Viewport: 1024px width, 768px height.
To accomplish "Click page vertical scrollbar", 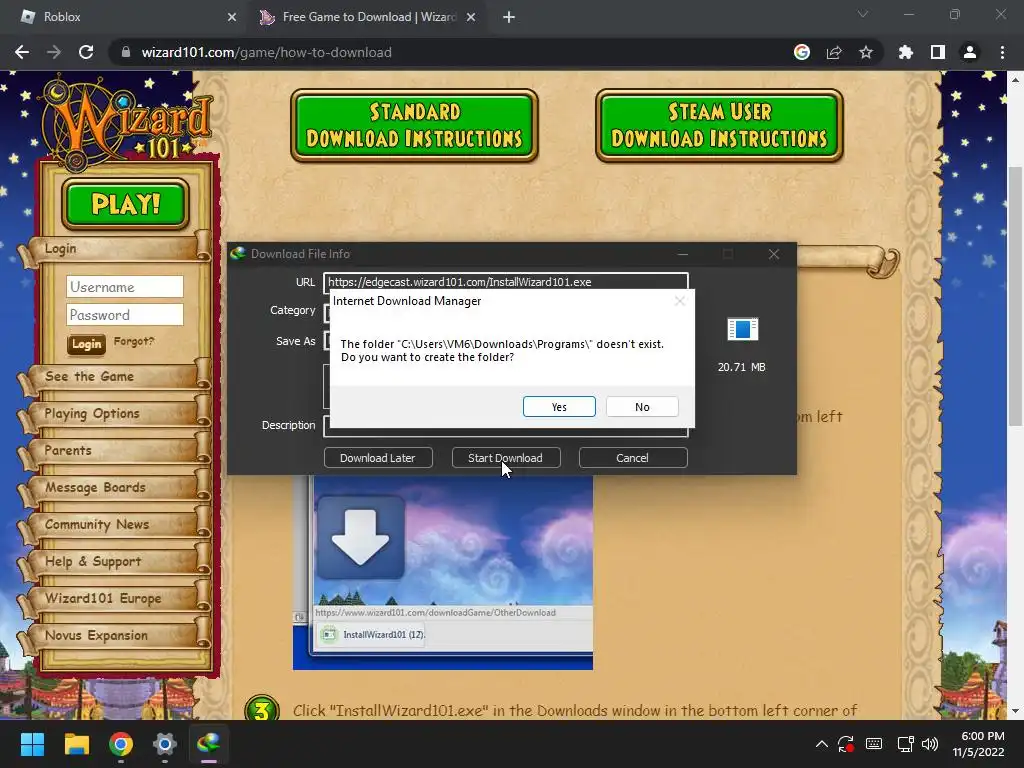I will pos(1015,297).
